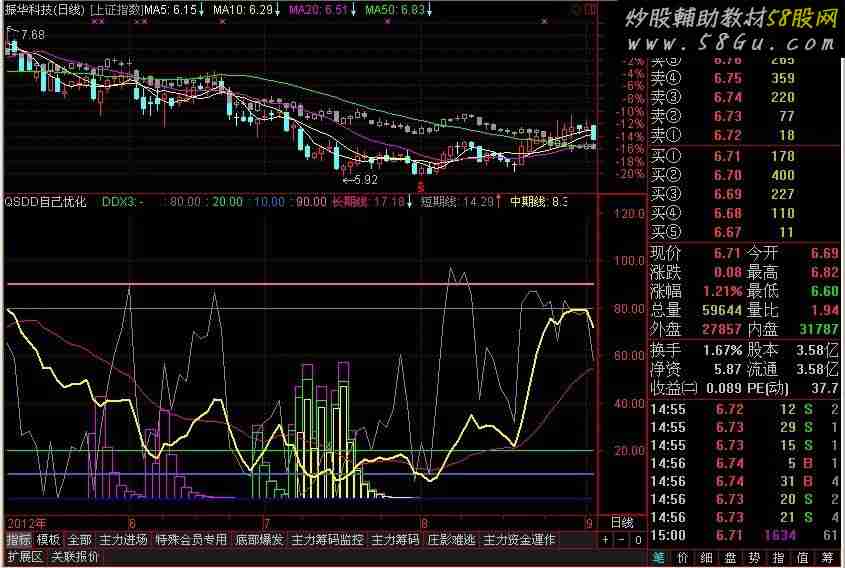Click the plus zoom-in button
The width and height of the screenshot is (845, 568).
click(605, 540)
